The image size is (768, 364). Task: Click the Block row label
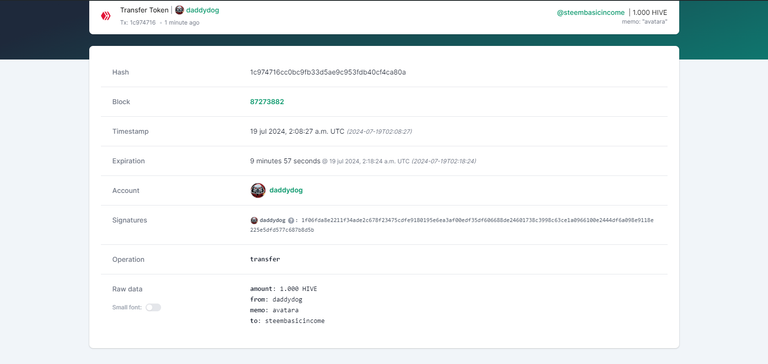(121, 102)
